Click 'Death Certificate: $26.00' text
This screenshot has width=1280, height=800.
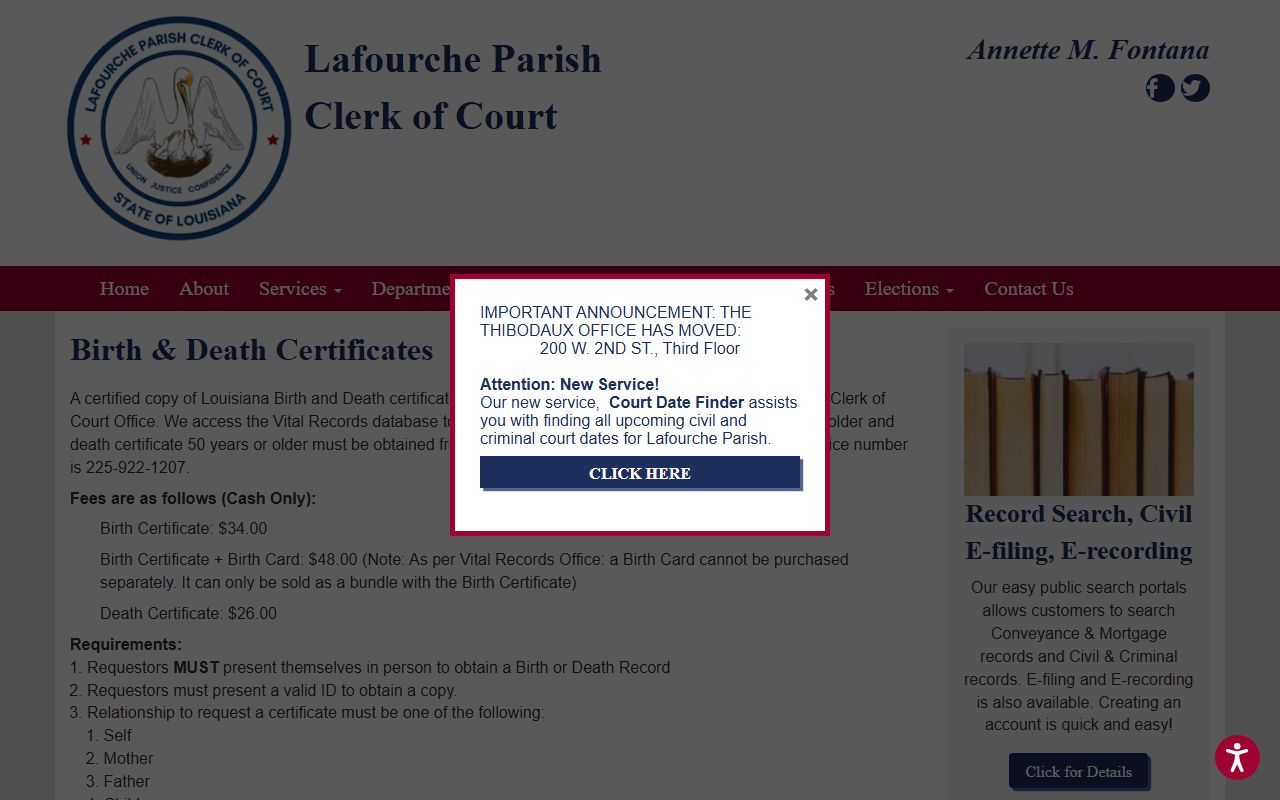188,613
